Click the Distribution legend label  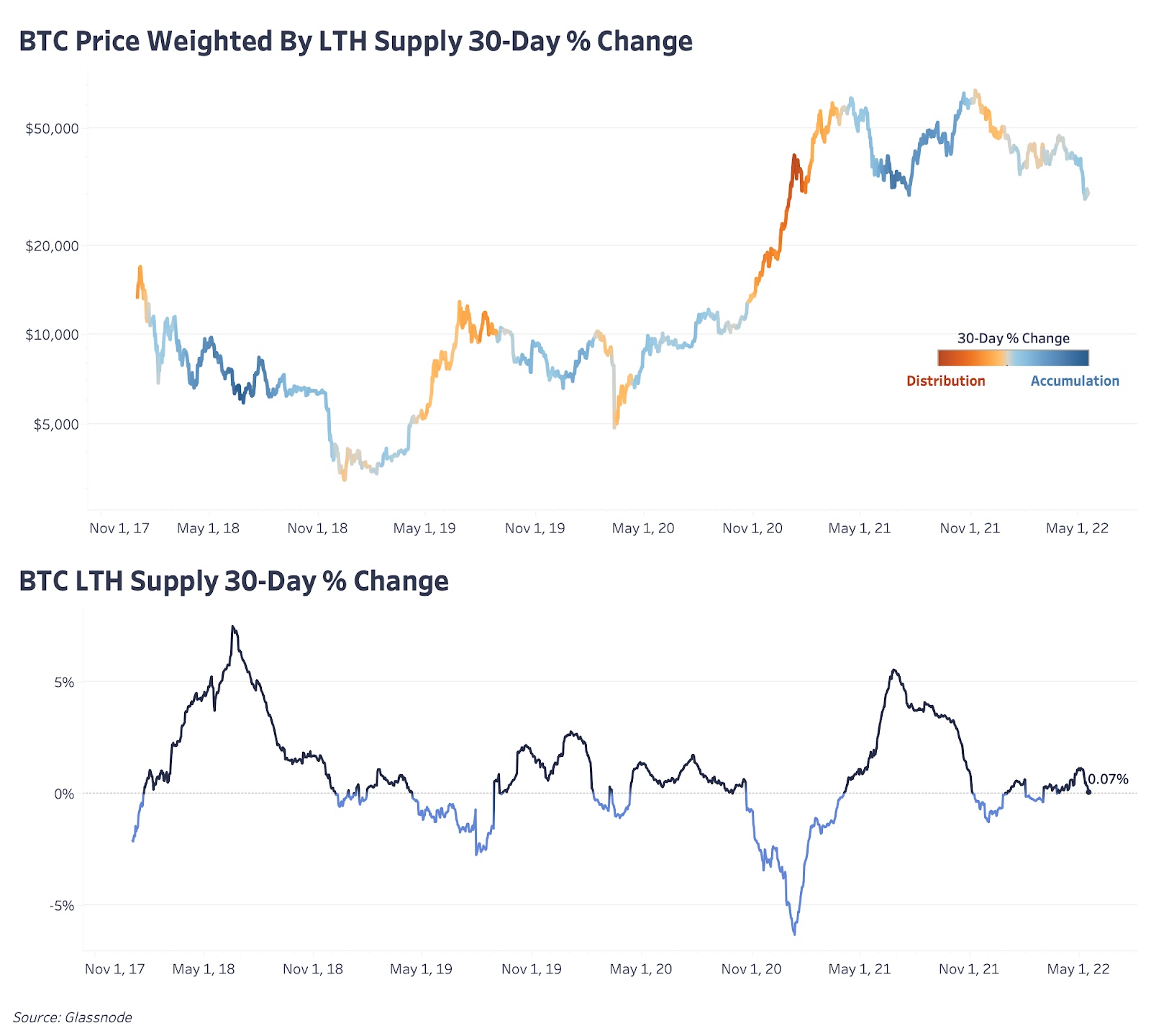tap(945, 381)
